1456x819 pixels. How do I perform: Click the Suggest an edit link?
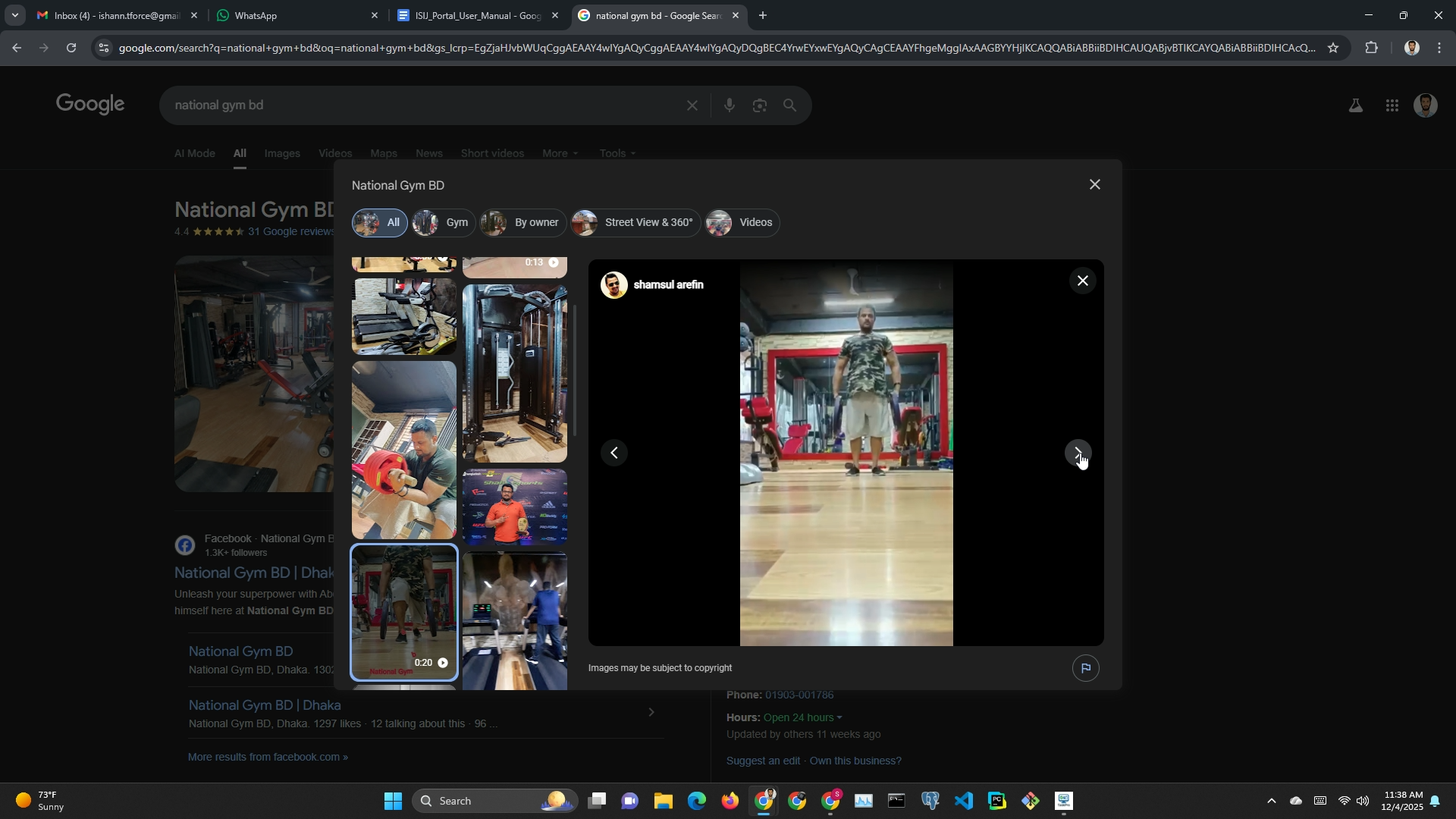click(763, 761)
